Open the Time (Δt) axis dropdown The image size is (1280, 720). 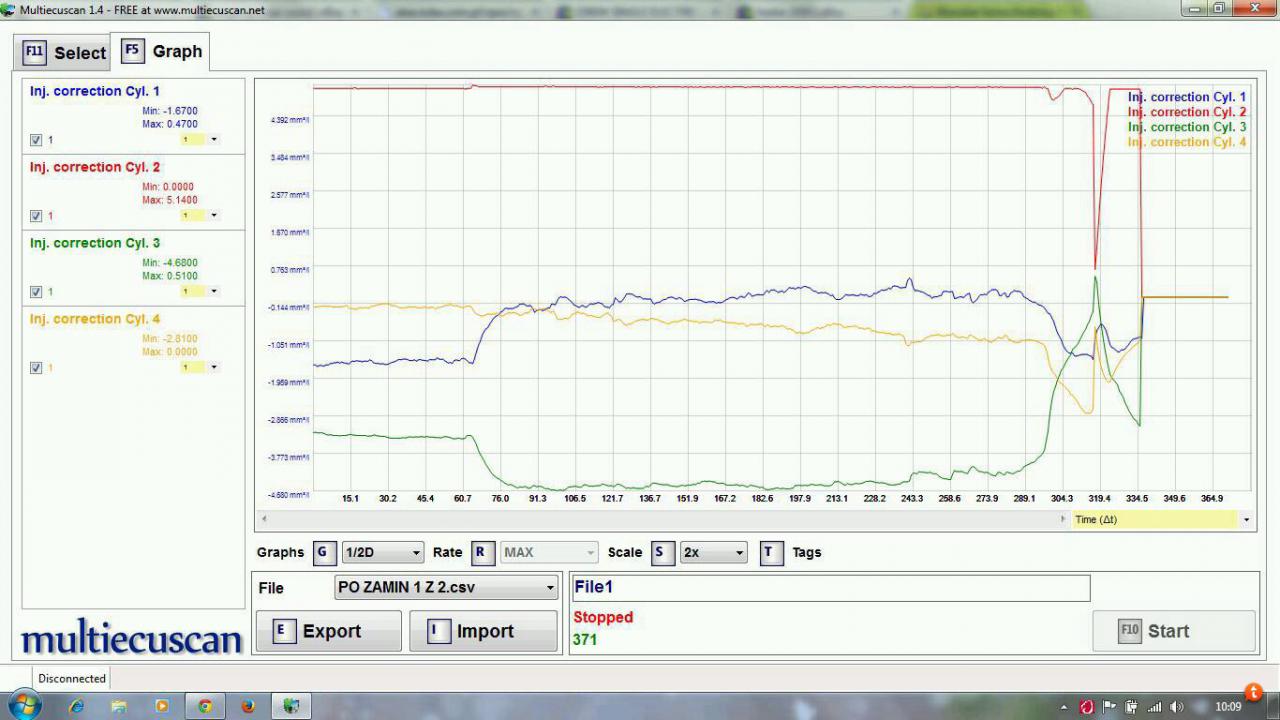1163,520
